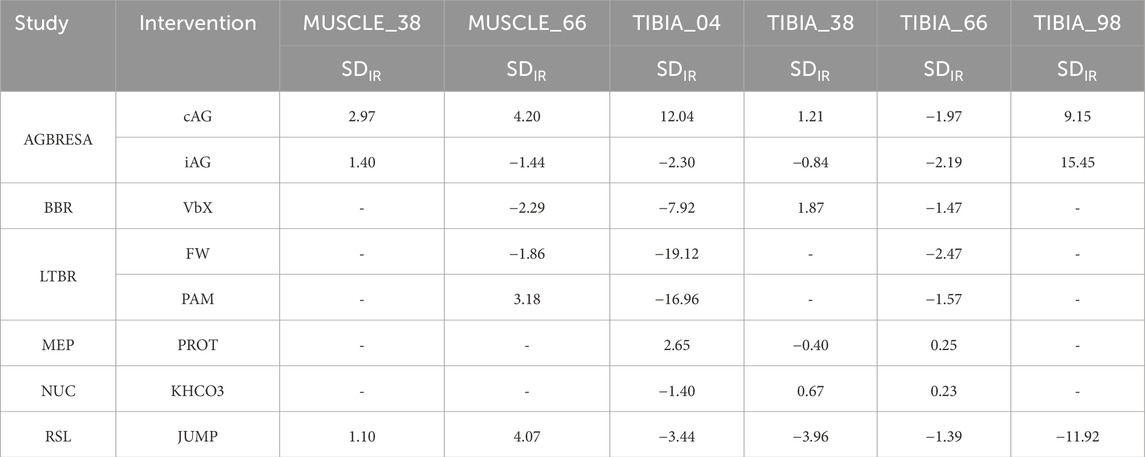Select the −7.92 cell in the VbX row
Image resolution: width=1145 pixels, height=457 pixels.
[x=654, y=206]
